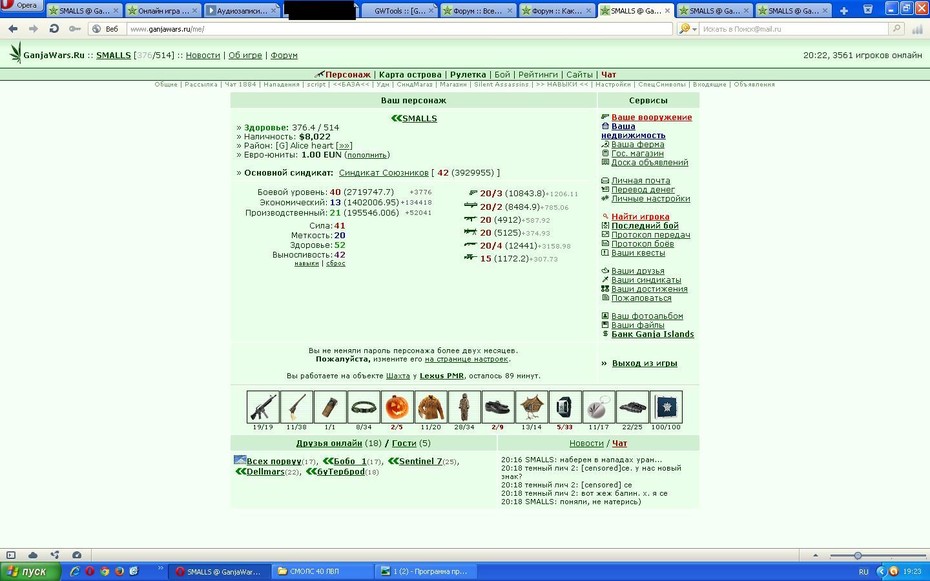
Task: Open the Протокол боёв link
Action: [x=642, y=244]
